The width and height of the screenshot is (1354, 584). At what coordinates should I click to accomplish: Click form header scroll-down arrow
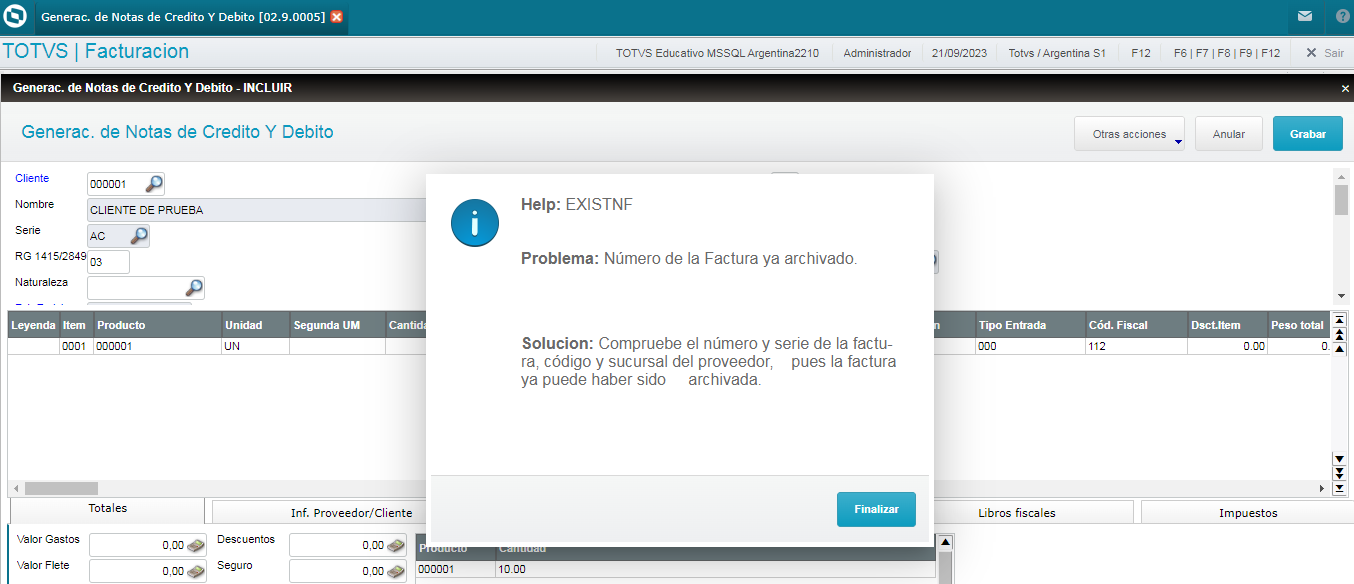(x=1341, y=296)
